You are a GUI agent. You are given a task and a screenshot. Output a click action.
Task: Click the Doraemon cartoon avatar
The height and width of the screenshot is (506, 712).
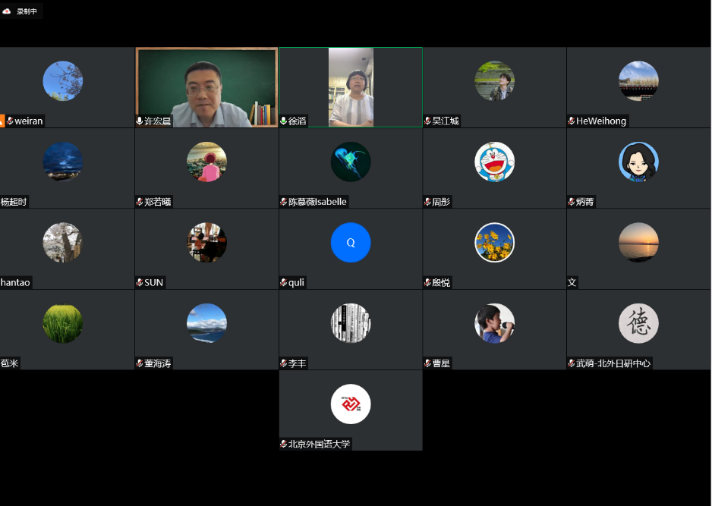pyautogui.click(x=494, y=162)
